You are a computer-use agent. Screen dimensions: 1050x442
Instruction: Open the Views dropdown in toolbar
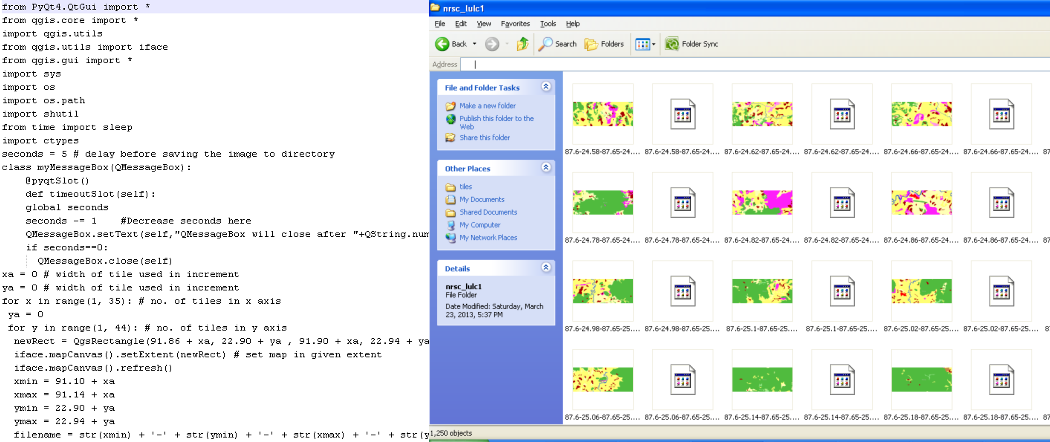pos(645,44)
